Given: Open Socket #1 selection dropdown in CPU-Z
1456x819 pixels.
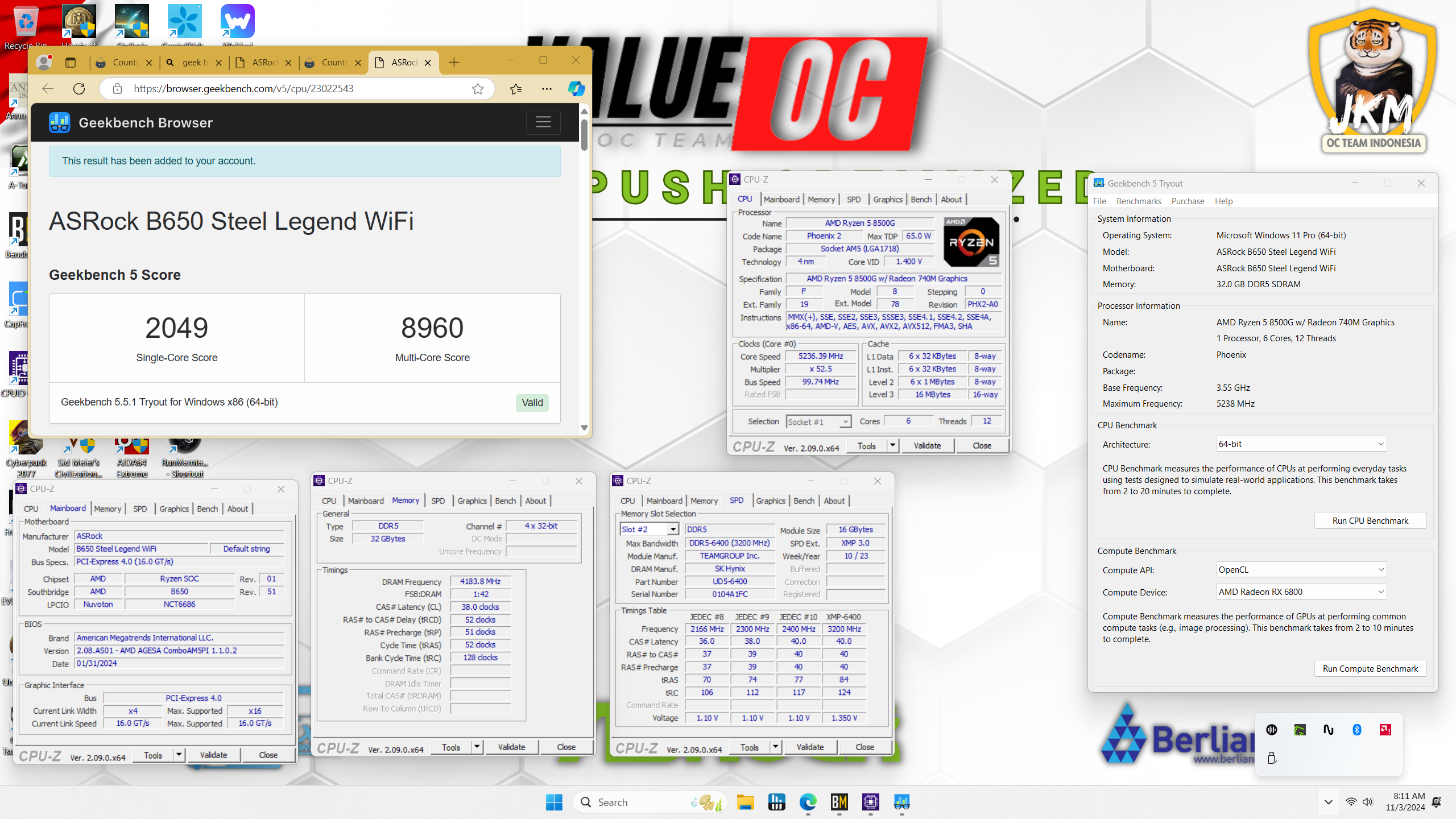Looking at the screenshot, I should point(819,422).
